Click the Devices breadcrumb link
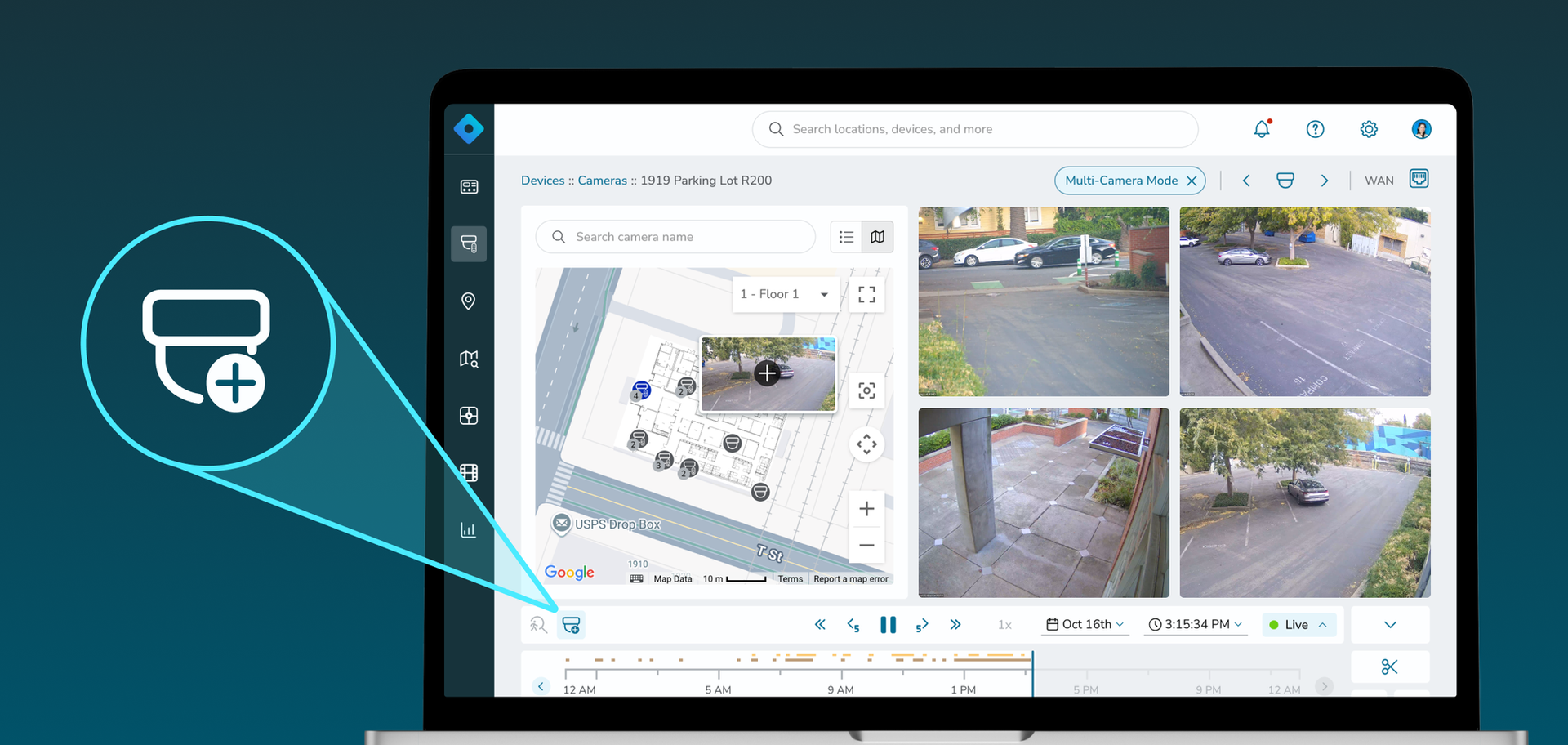Screen dimensions: 1568x745 pos(542,181)
